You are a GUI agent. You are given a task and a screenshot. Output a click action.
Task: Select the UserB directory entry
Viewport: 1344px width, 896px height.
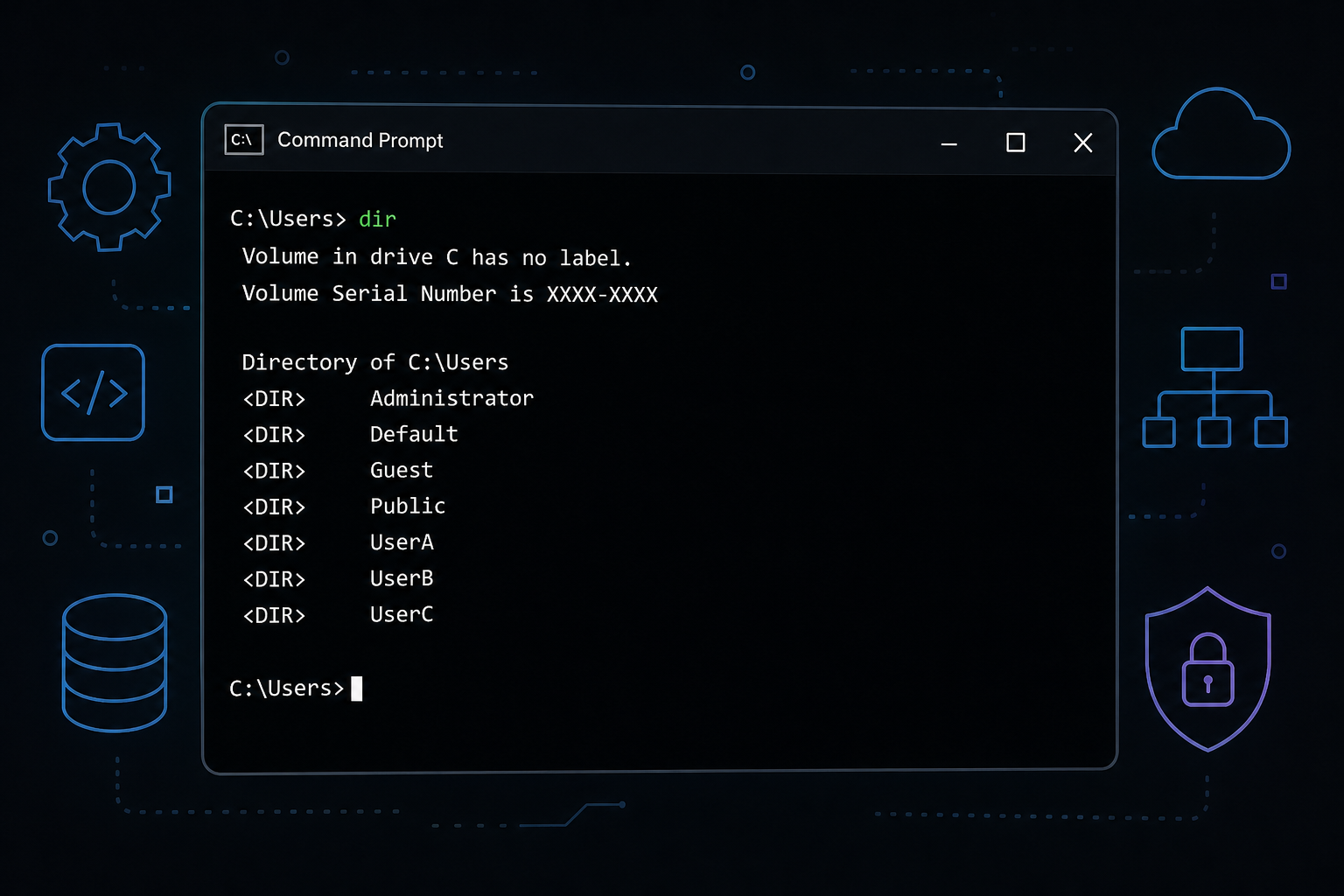coord(338,578)
